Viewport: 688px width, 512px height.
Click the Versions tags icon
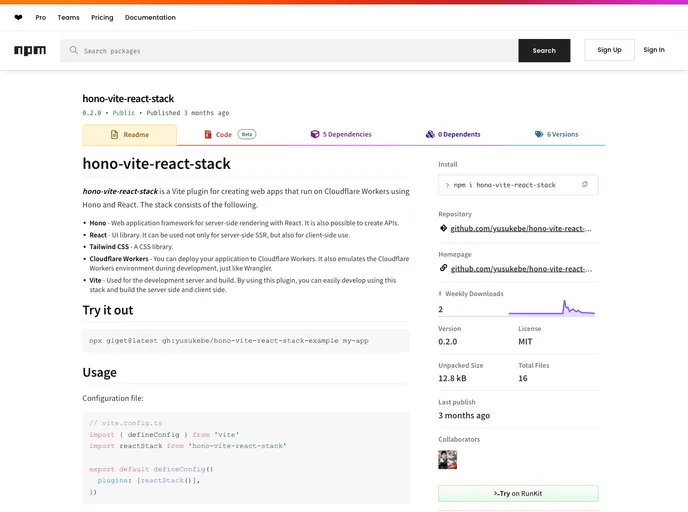coord(539,134)
